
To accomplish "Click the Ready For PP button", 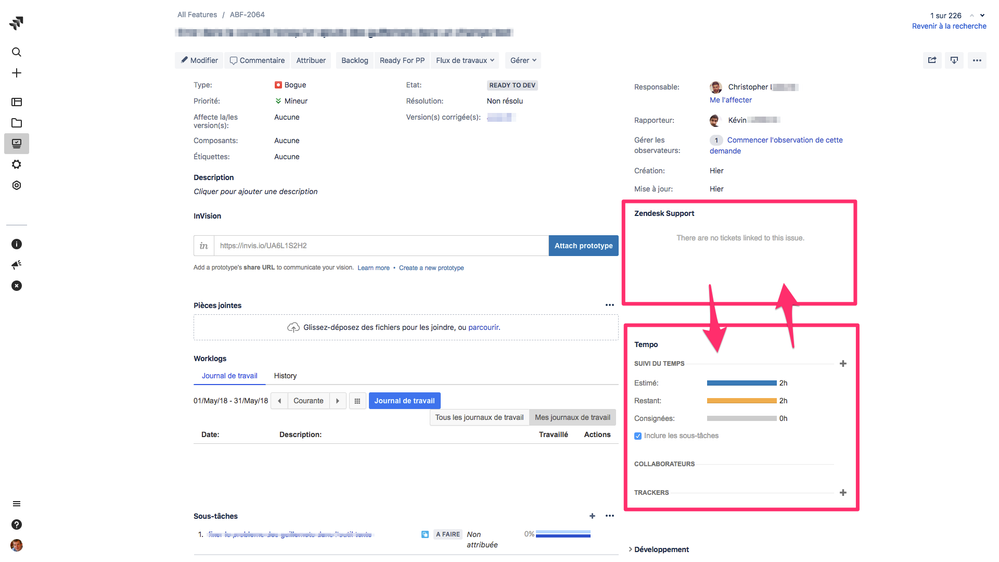I will (402, 60).
